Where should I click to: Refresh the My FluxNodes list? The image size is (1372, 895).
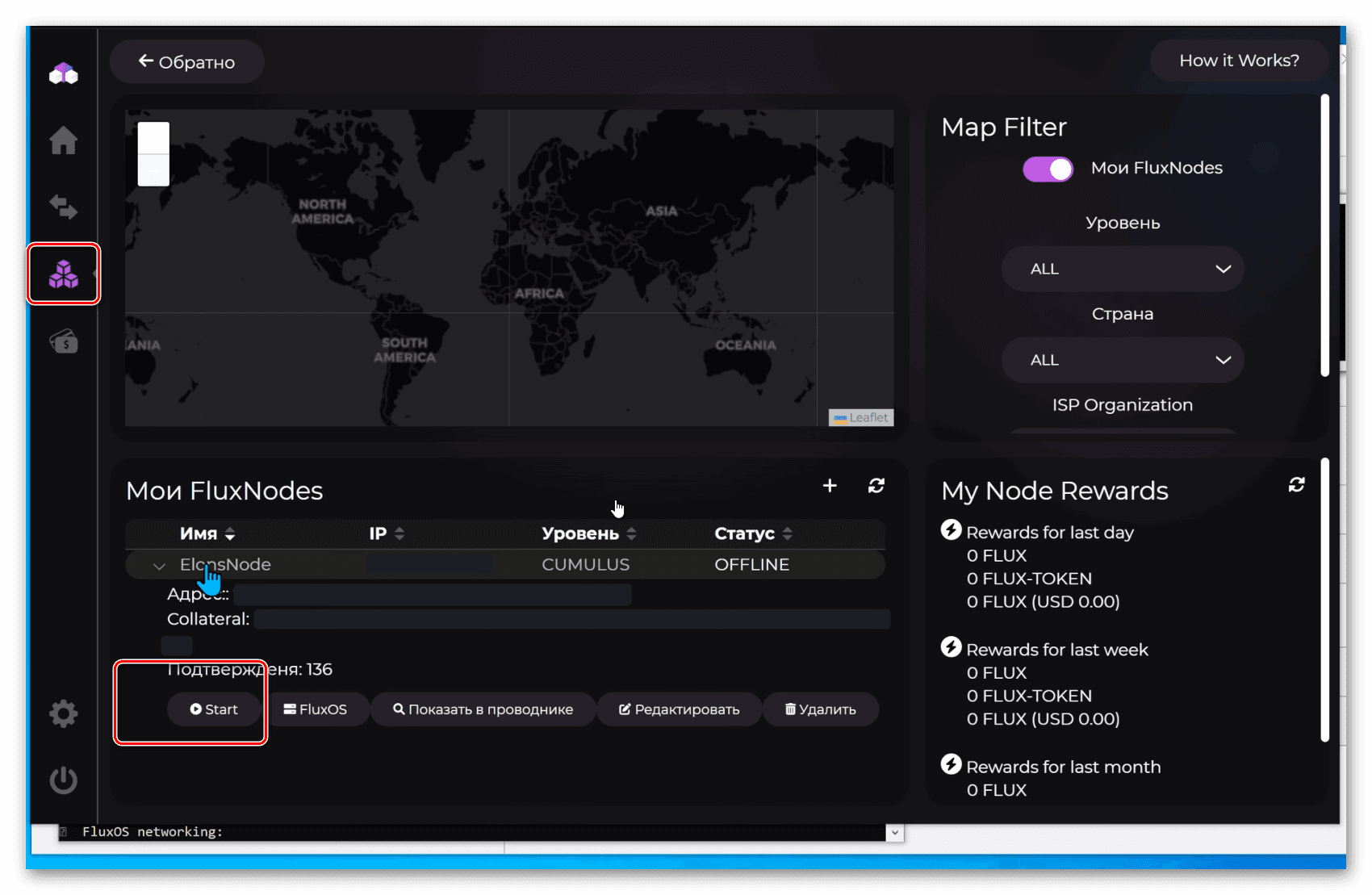[x=876, y=485]
